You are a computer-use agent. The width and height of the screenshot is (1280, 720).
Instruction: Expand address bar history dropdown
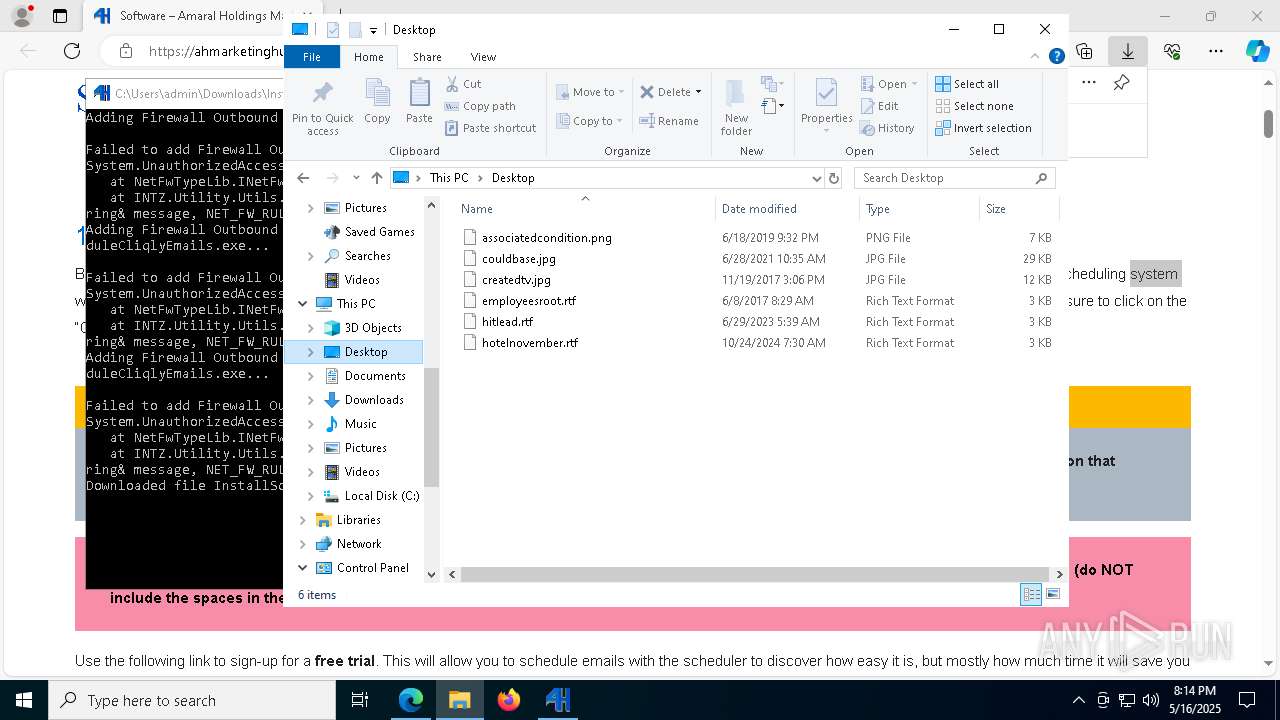(817, 178)
